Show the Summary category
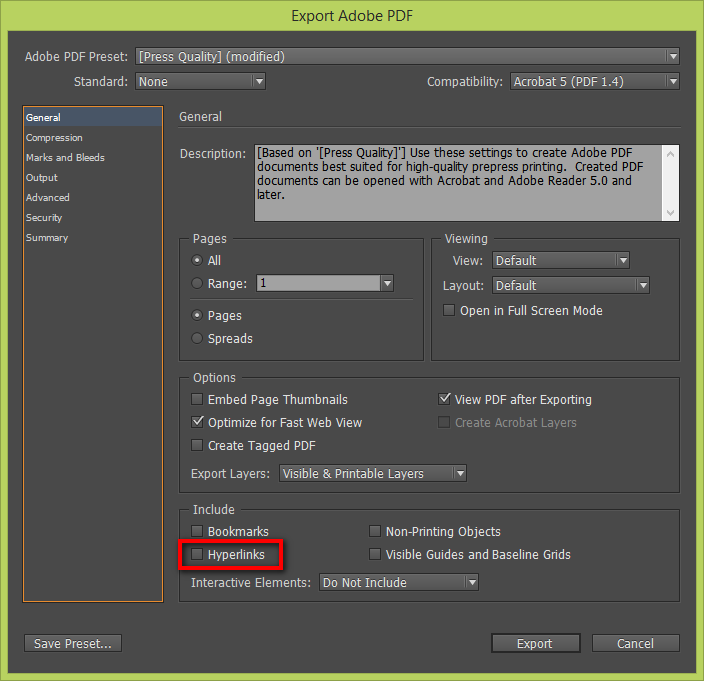Image resolution: width=704 pixels, height=681 pixels. 93,238
